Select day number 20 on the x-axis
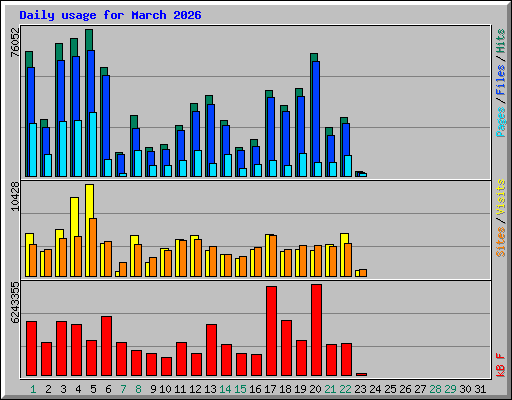Viewport: 512px width, 400px height. (x=315, y=389)
